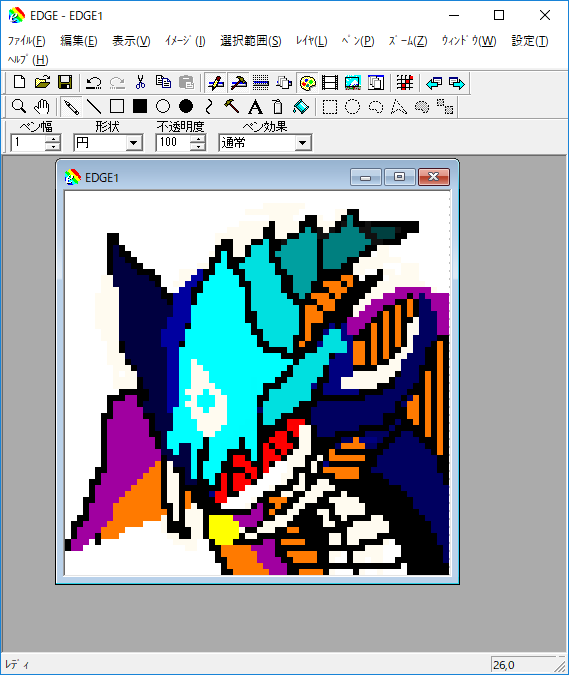Select the straight line tool
This screenshot has width=569, height=675.
tap(94, 106)
